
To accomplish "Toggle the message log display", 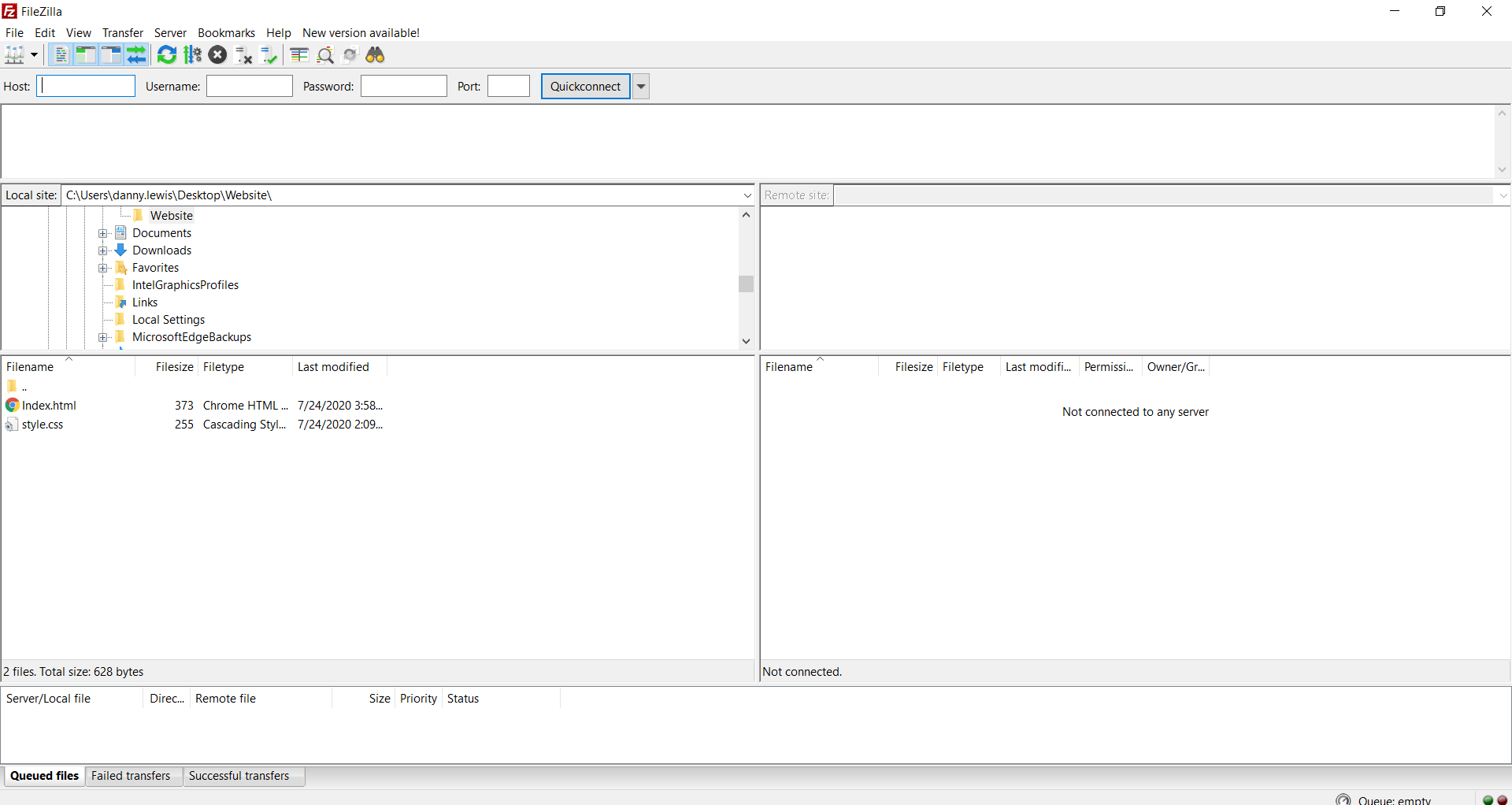I will pos(61,55).
